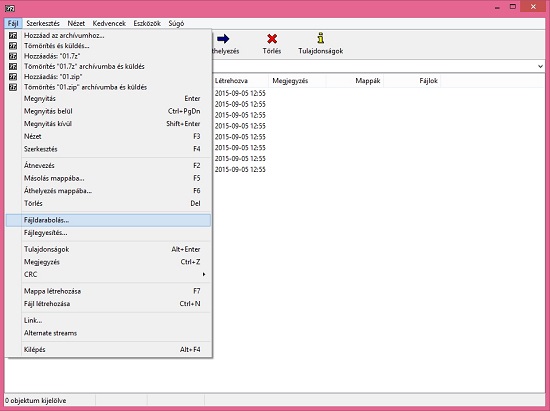
Task: Choose 'Mappa létrehozása' menu item
Action: point(108,291)
